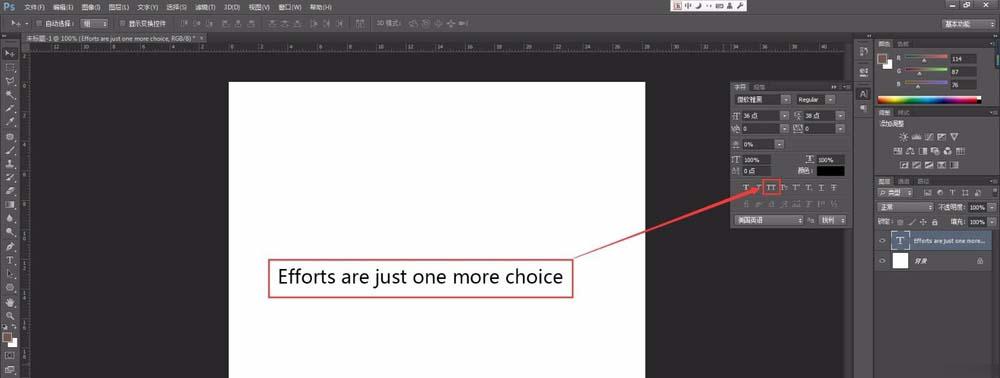Toggle visibility of the 背景 layer
This screenshot has width=1000, height=378.
click(x=882, y=261)
